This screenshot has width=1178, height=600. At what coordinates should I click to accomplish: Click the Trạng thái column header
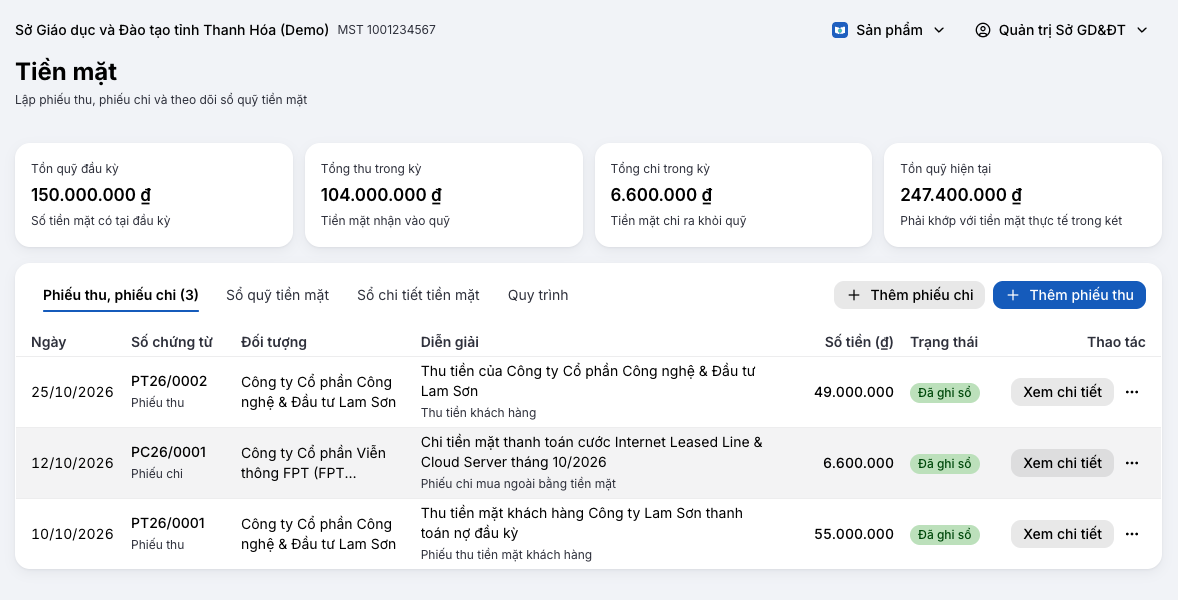pos(944,342)
